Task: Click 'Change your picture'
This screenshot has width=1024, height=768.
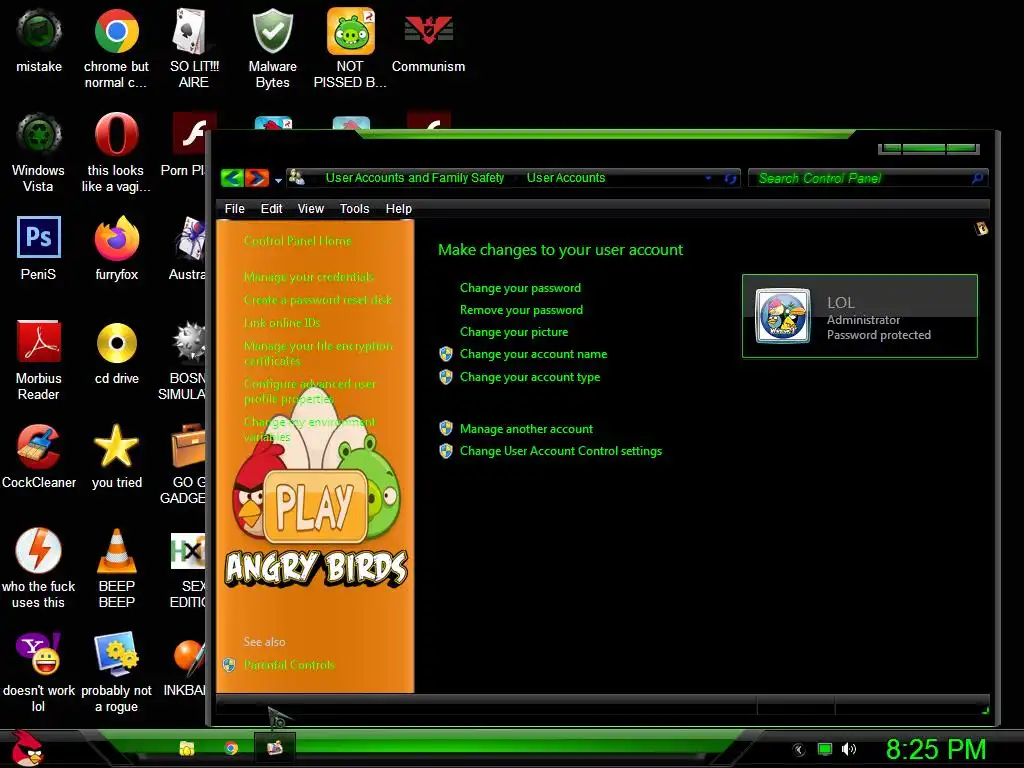Action: point(514,332)
